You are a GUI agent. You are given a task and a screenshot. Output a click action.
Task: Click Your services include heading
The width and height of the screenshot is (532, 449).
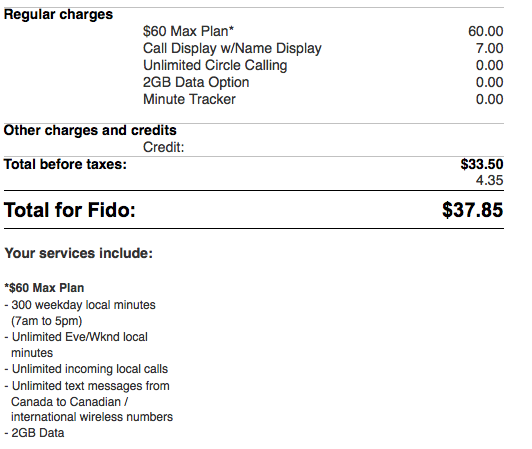[79, 253]
